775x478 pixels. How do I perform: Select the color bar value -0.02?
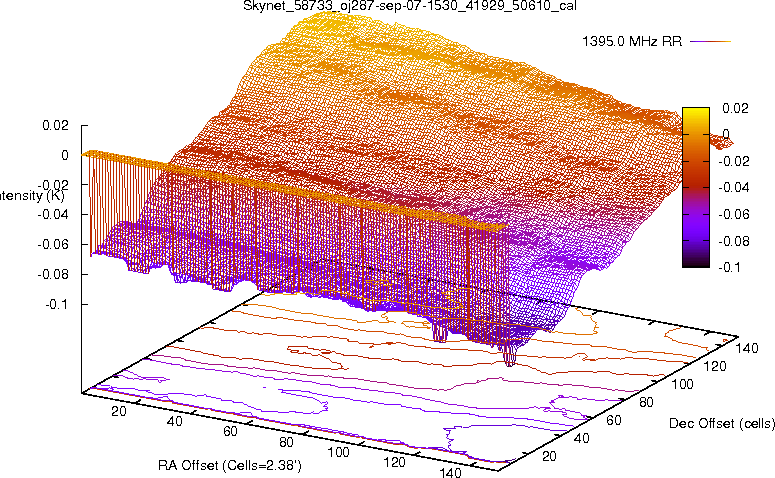[733, 161]
